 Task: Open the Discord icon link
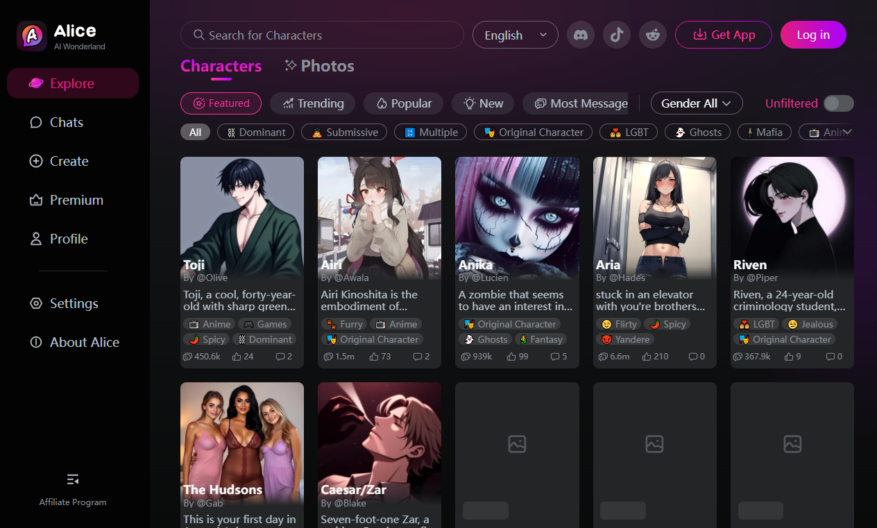click(581, 35)
